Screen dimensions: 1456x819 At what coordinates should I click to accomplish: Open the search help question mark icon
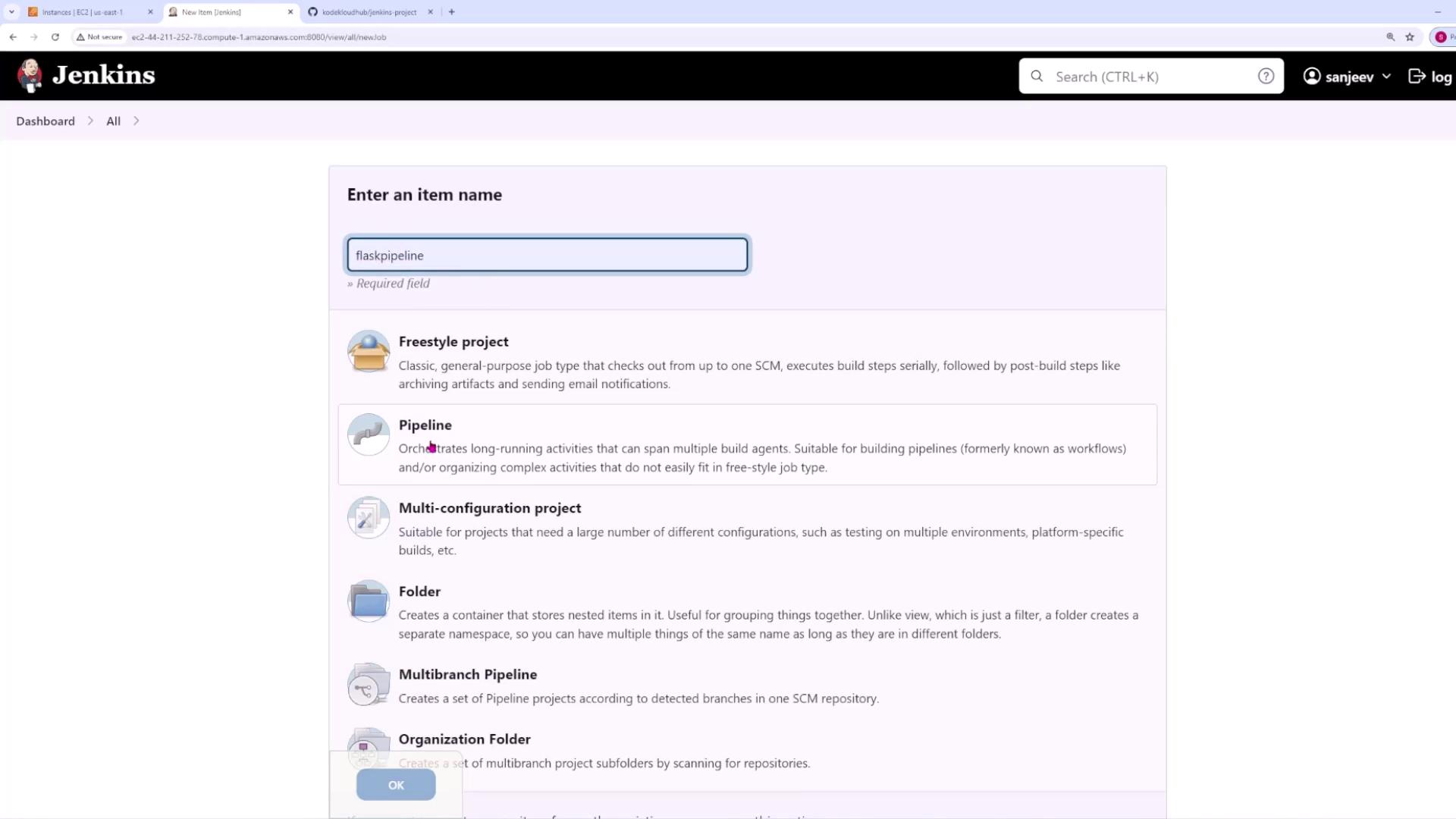(1266, 76)
